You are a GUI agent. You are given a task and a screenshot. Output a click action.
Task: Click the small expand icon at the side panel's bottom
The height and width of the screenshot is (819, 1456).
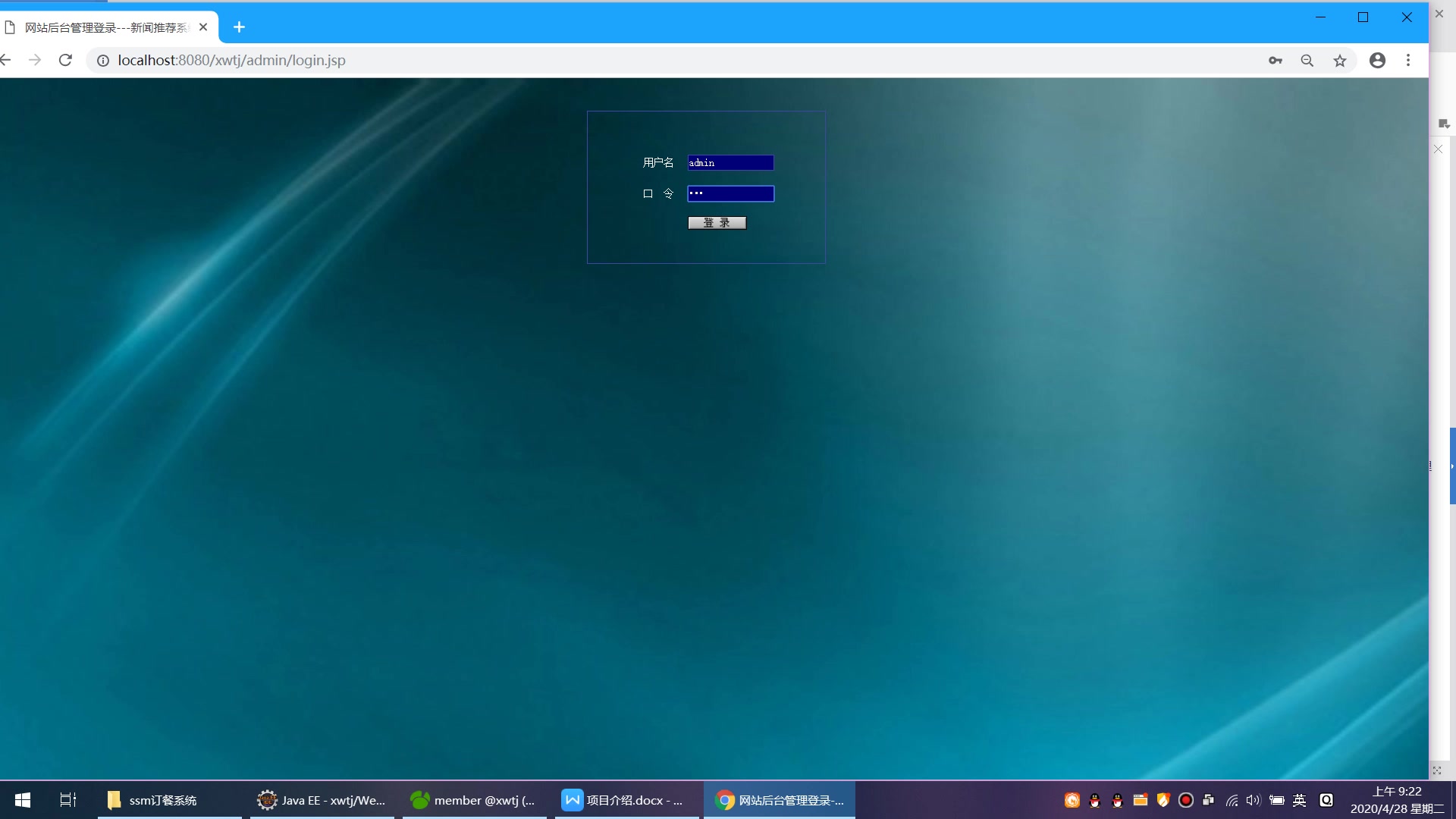[x=1437, y=770]
